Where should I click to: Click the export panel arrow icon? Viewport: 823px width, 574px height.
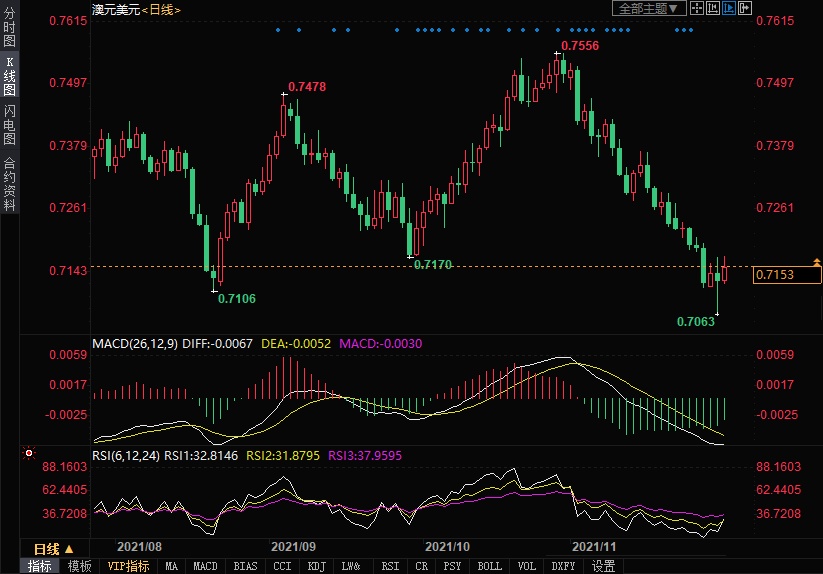[745, 8]
